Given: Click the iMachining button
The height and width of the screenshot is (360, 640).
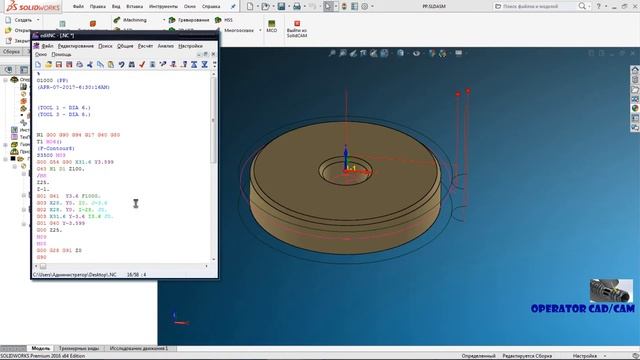Looking at the screenshot, I should (x=130, y=20).
